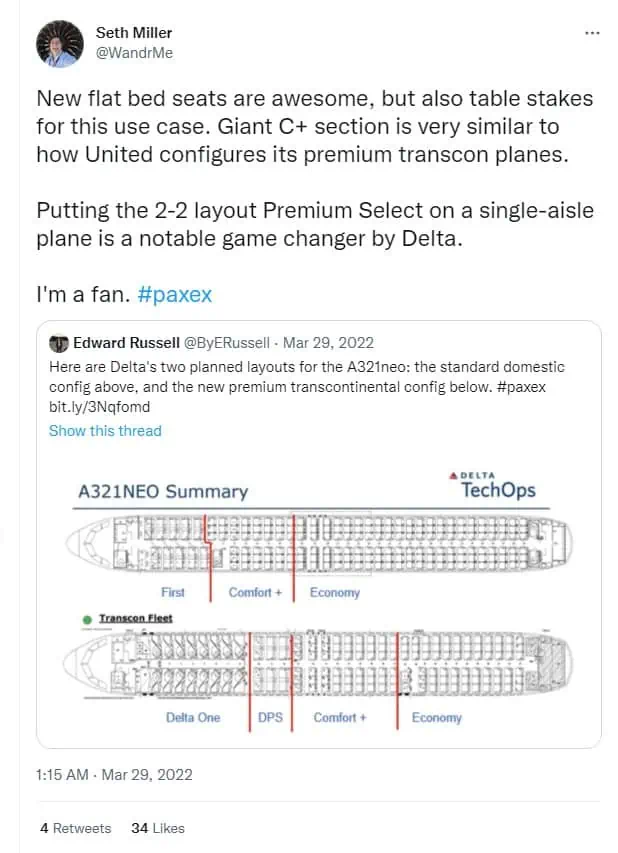View the 34 Likes list
This screenshot has width=618, height=853.
(158, 828)
